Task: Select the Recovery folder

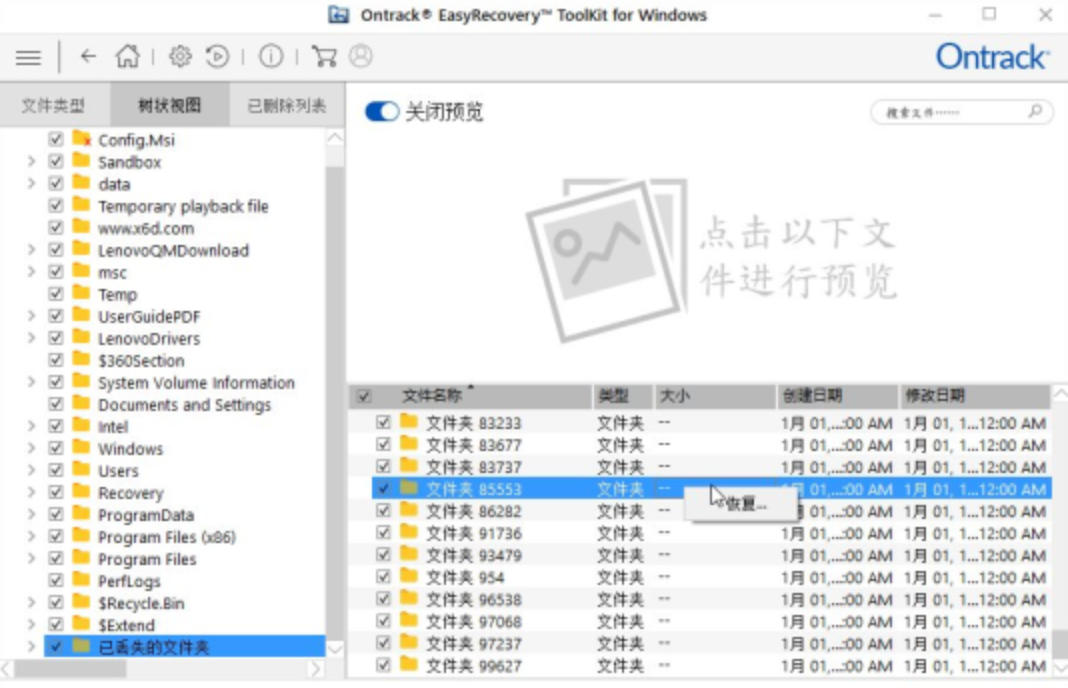Action: [130, 492]
